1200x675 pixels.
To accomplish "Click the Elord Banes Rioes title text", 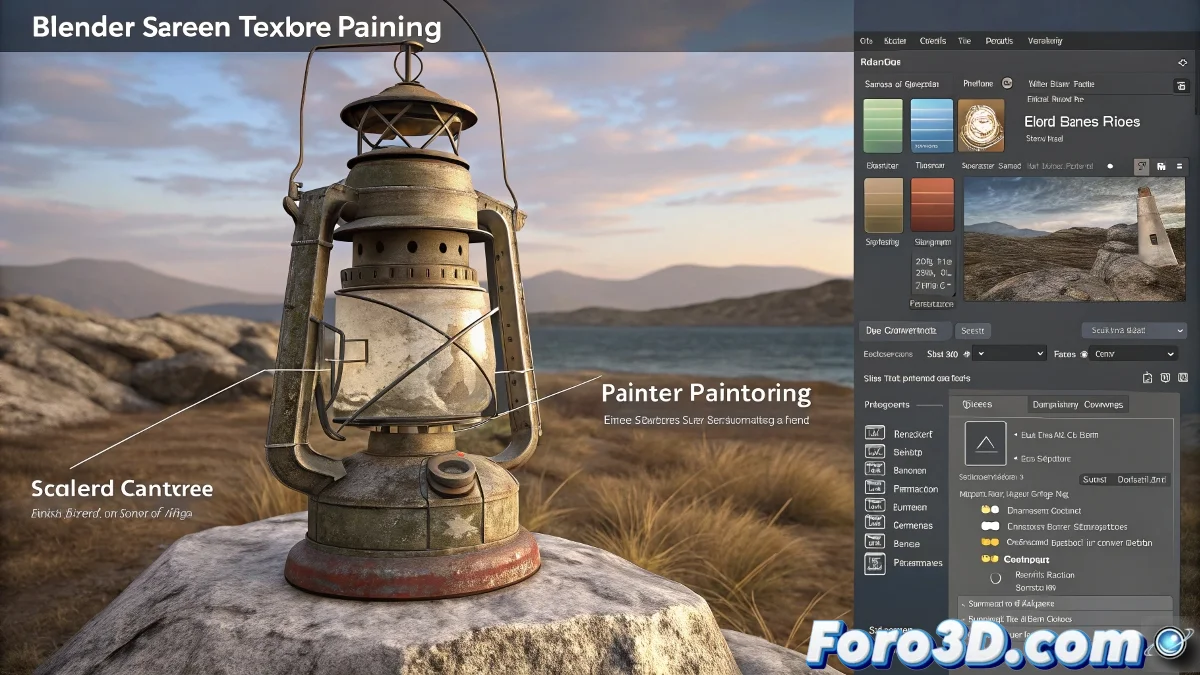I will (x=1082, y=121).
